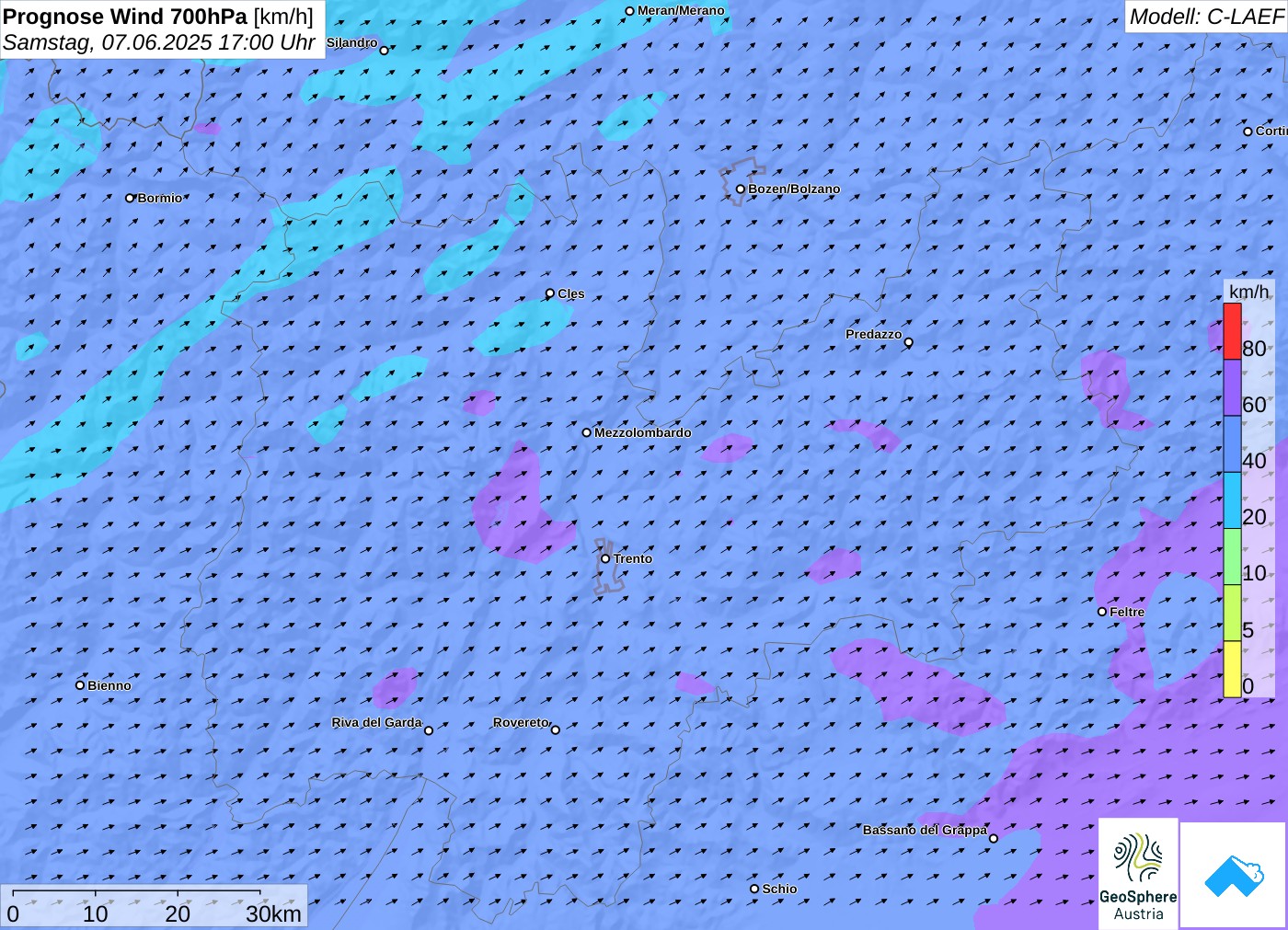Click the Predazzo city marker
This screenshot has height=930, width=1288.
click(x=909, y=342)
